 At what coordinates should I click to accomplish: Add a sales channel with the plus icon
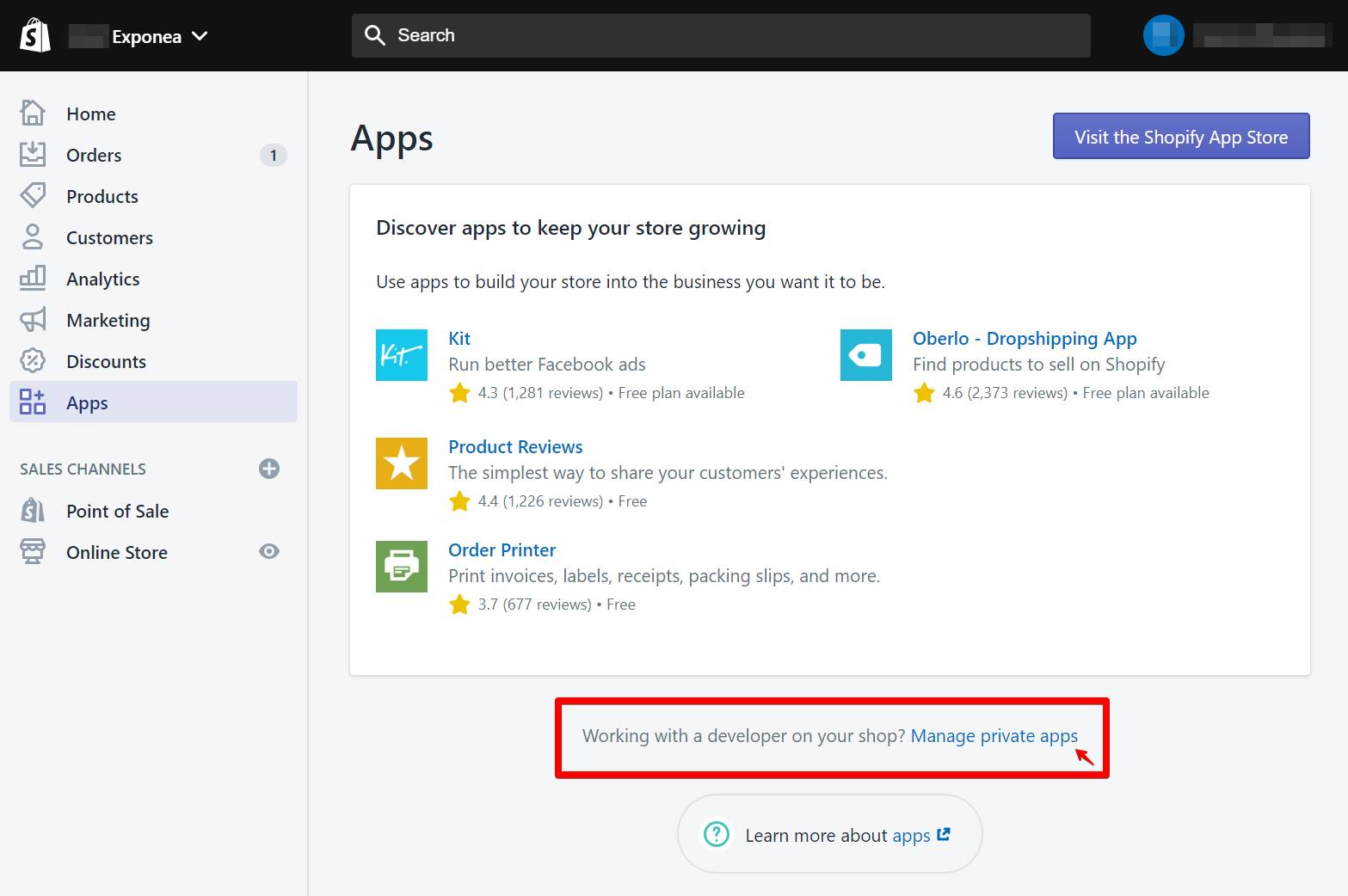coord(269,469)
